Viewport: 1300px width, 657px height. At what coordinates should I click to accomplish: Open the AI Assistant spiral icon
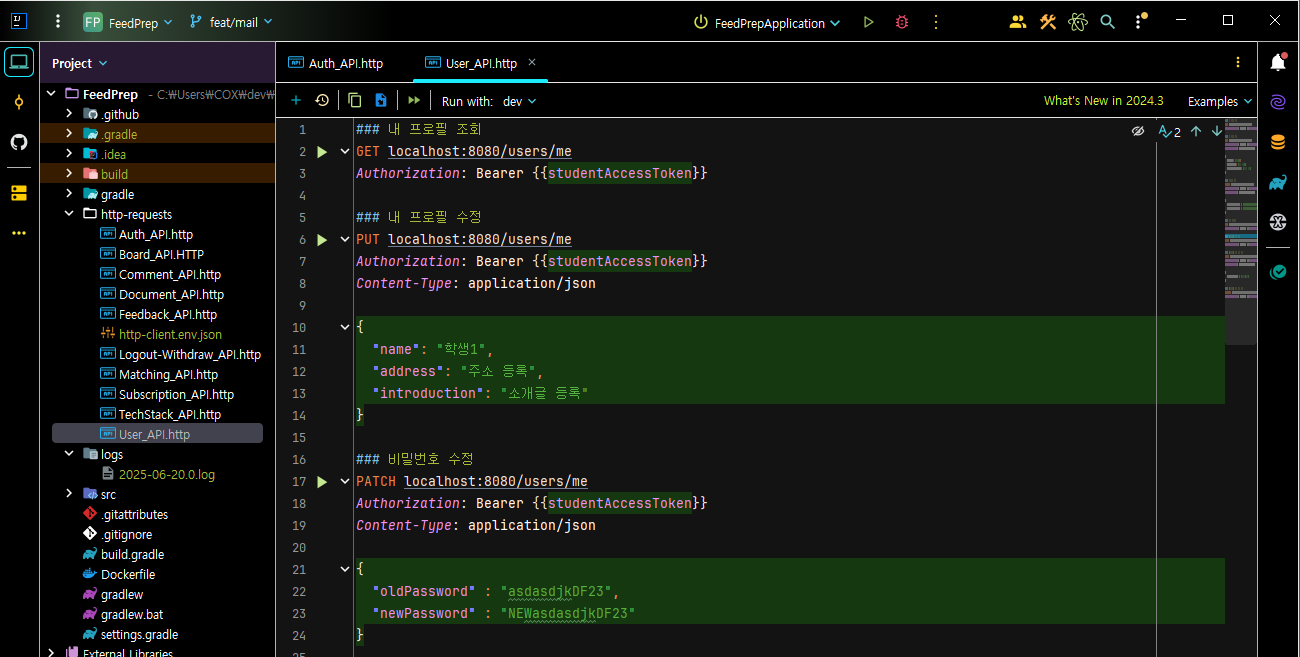pyautogui.click(x=1278, y=102)
